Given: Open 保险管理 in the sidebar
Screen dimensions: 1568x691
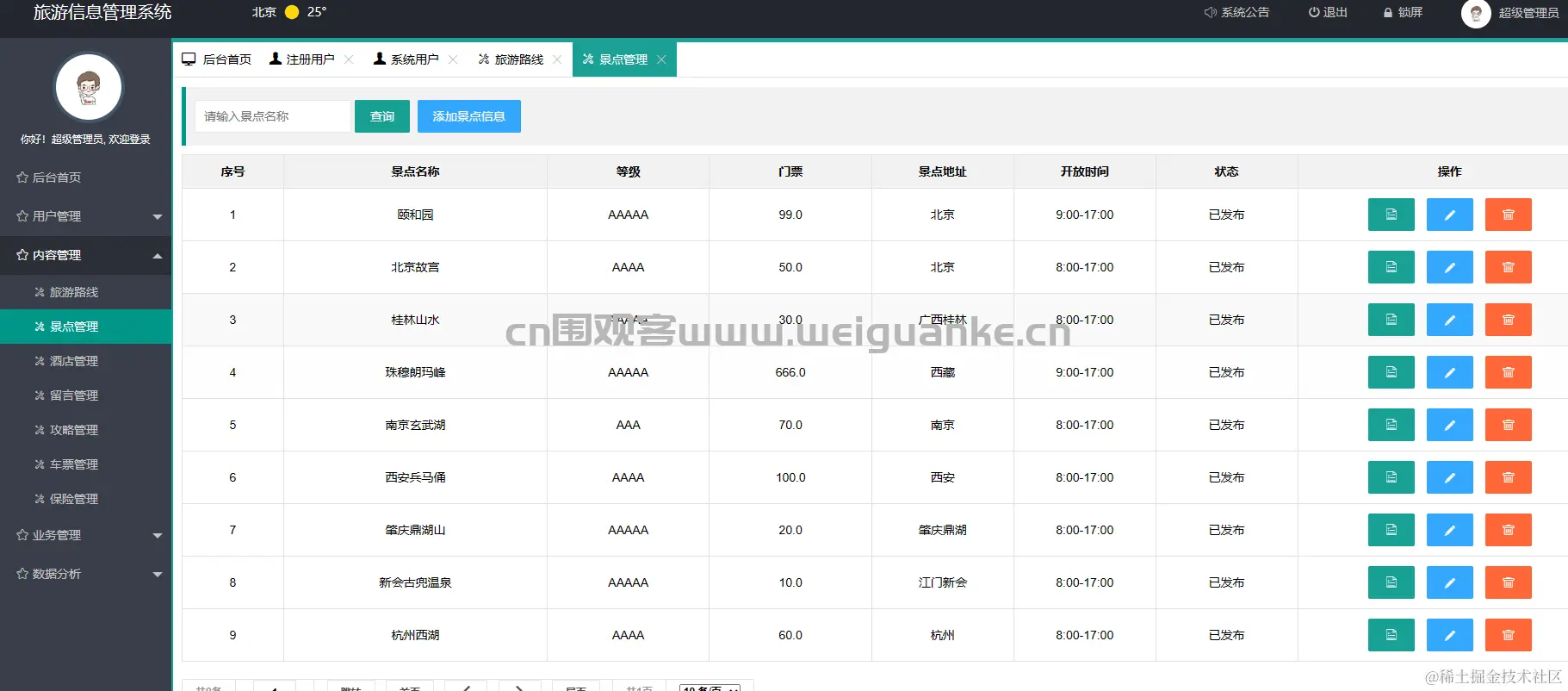Looking at the screenshot, I should 86,499.
